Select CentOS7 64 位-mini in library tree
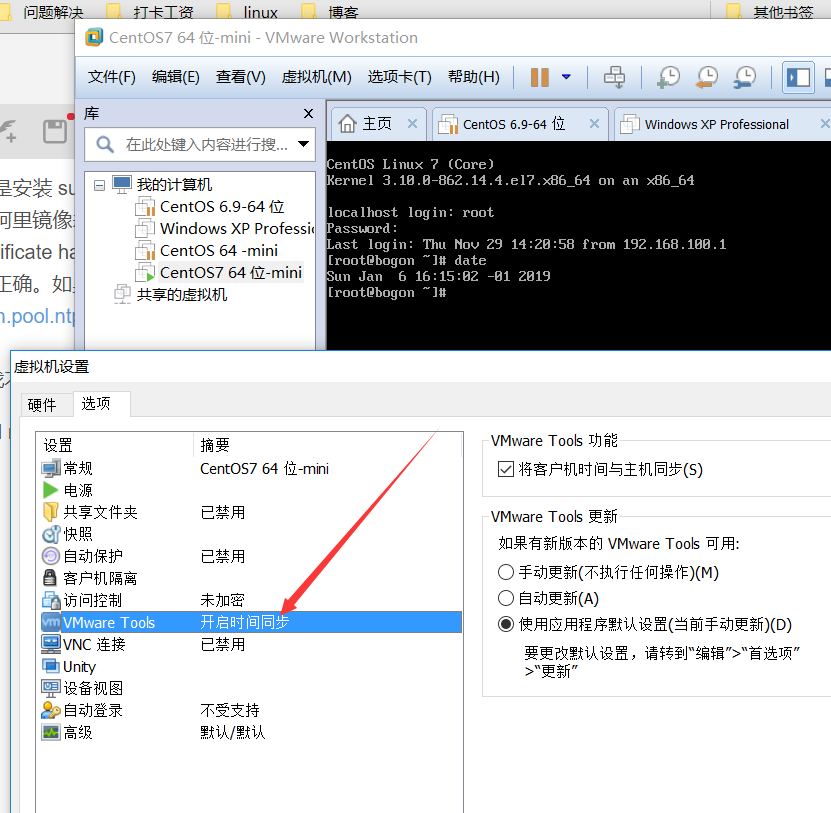The image size is (831, 813). point(219,272)
